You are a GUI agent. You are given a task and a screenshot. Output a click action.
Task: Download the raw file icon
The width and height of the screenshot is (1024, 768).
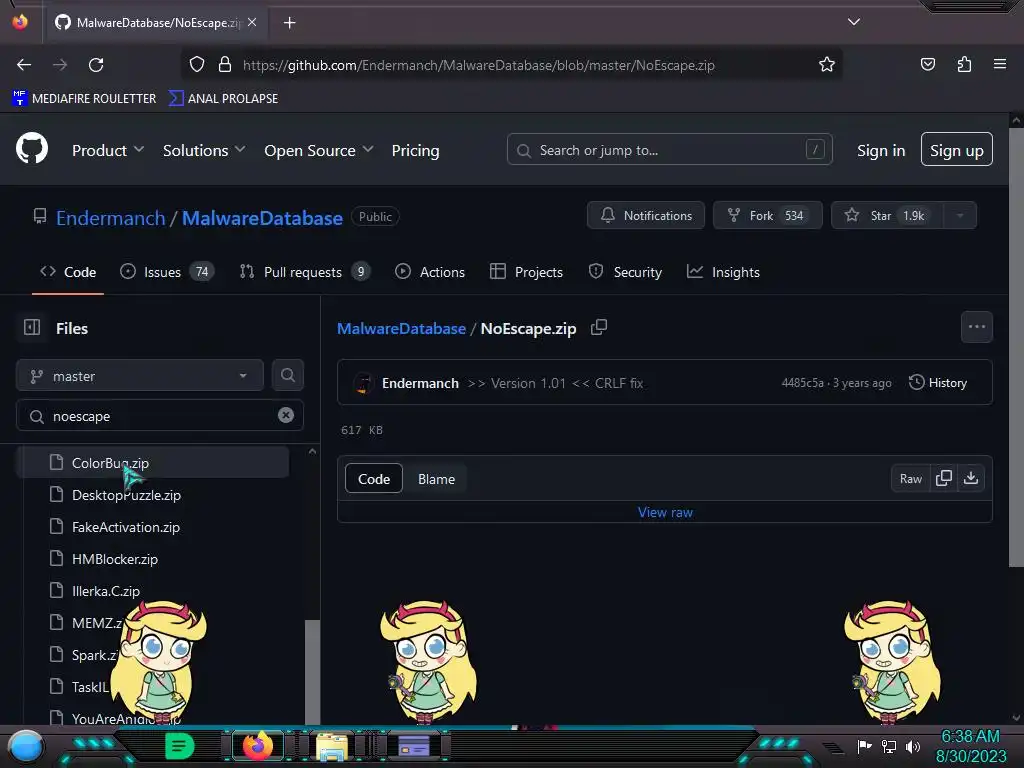click(971, 478)
